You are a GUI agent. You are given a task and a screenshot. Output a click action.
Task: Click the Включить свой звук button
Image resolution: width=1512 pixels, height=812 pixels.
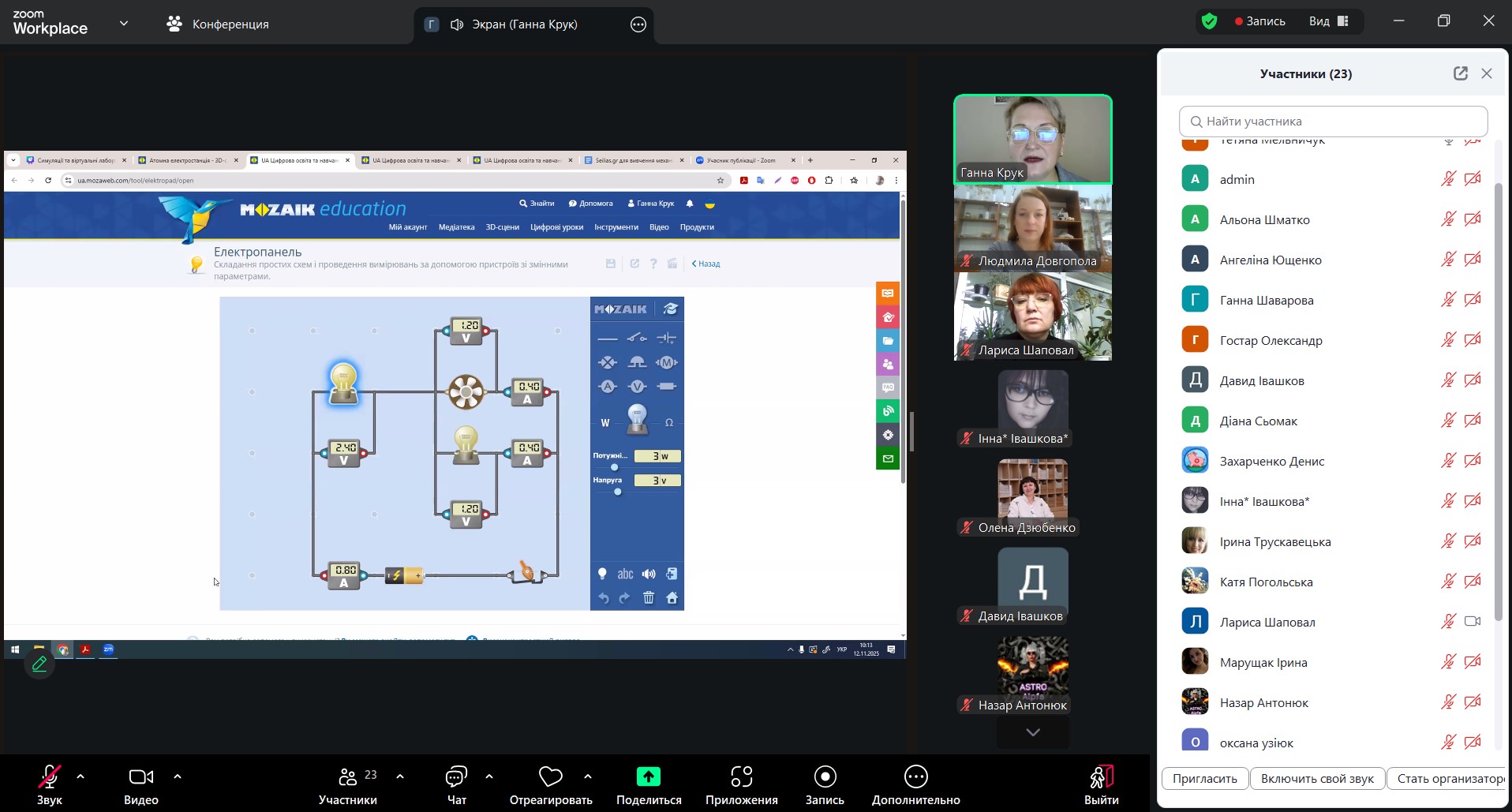click(x=1316, y=779)
